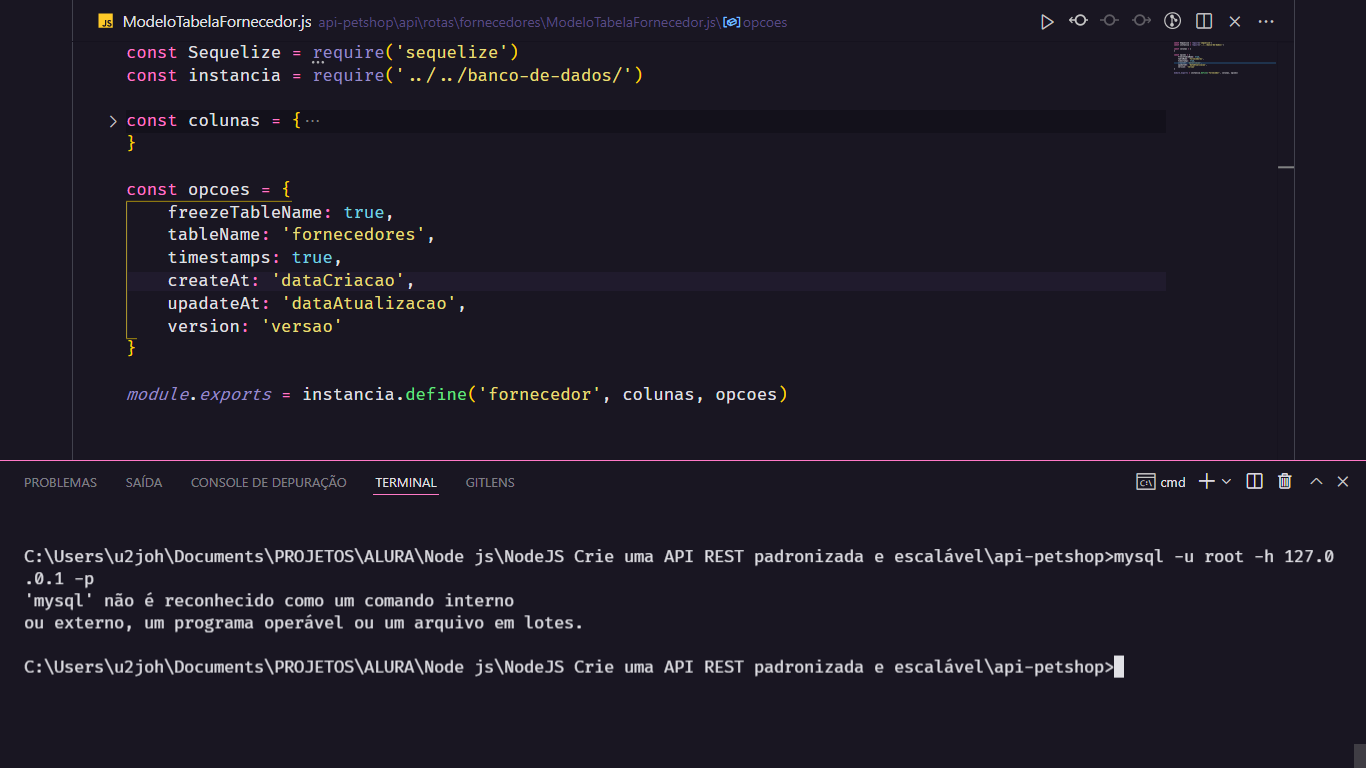This screenshot has width=1366, height=768.
Task: Open the GITLENS panel tab
Action: pyautogui.click(x=490, y=482)
